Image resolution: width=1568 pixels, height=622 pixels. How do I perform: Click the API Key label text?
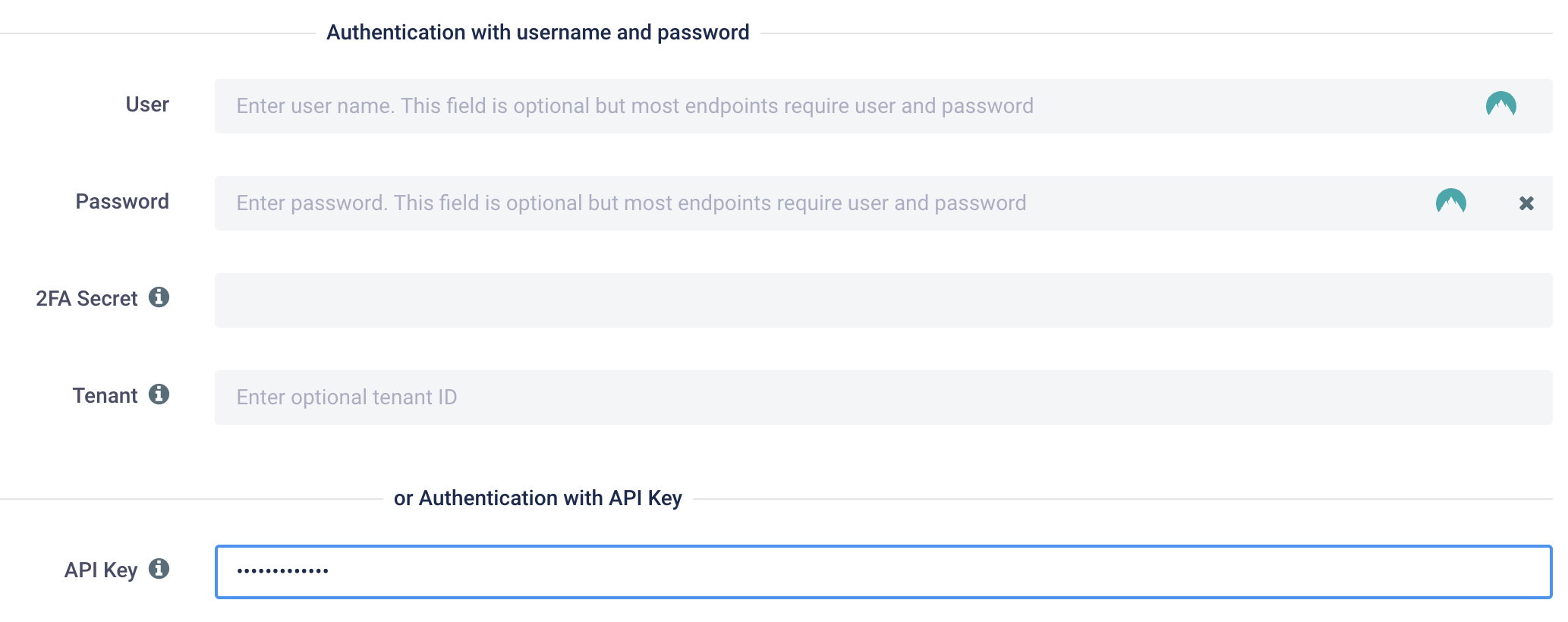coord(101,570)
